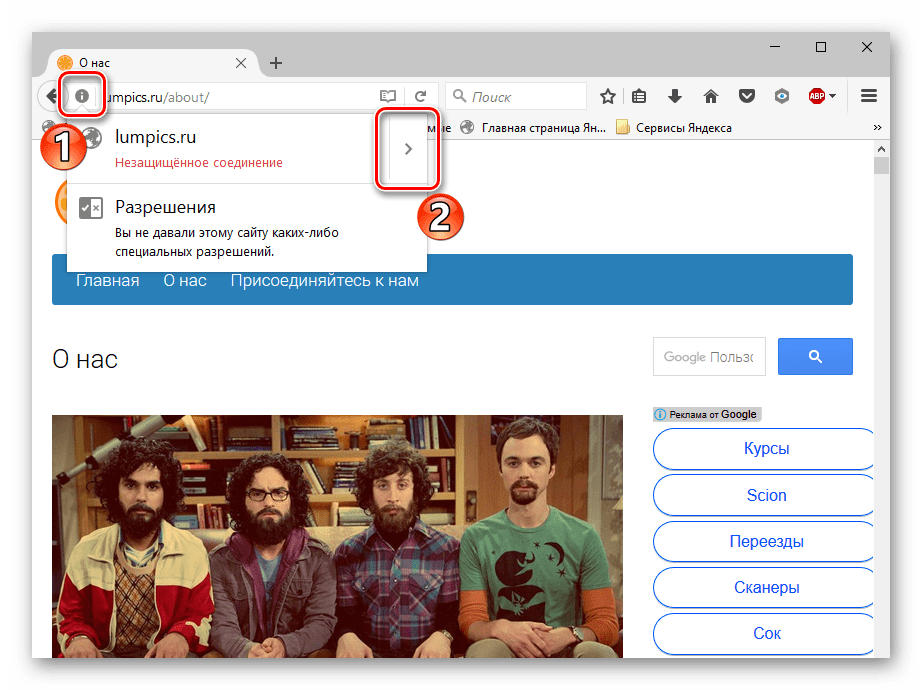Expand connection details chevron arrow

407,149
